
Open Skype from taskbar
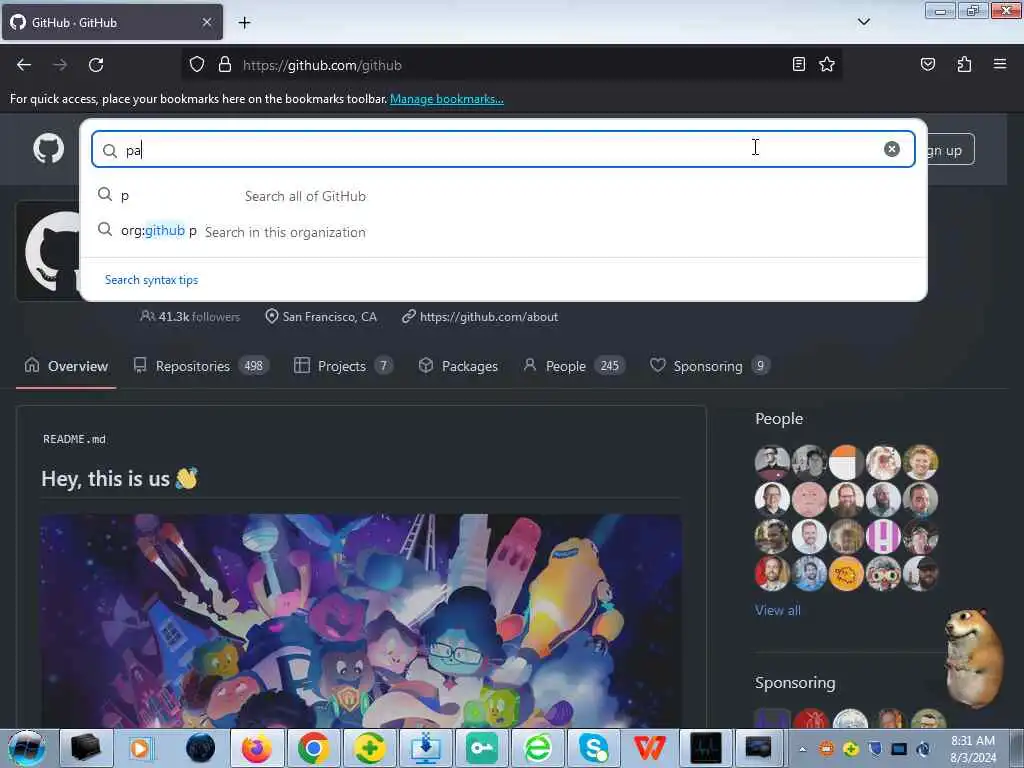tap(593, 748)
